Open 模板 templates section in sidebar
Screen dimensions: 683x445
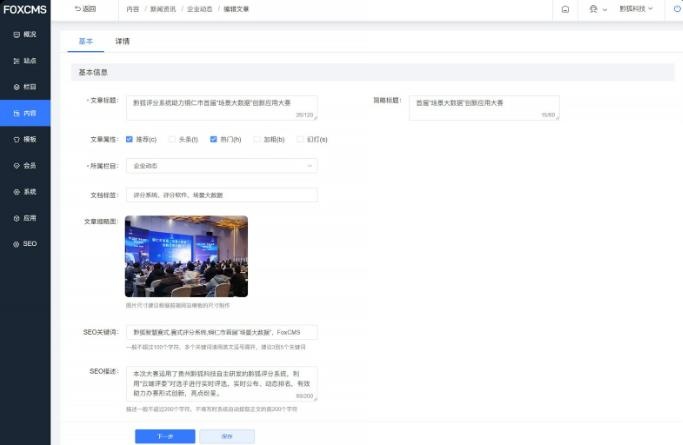click(25, 139)
